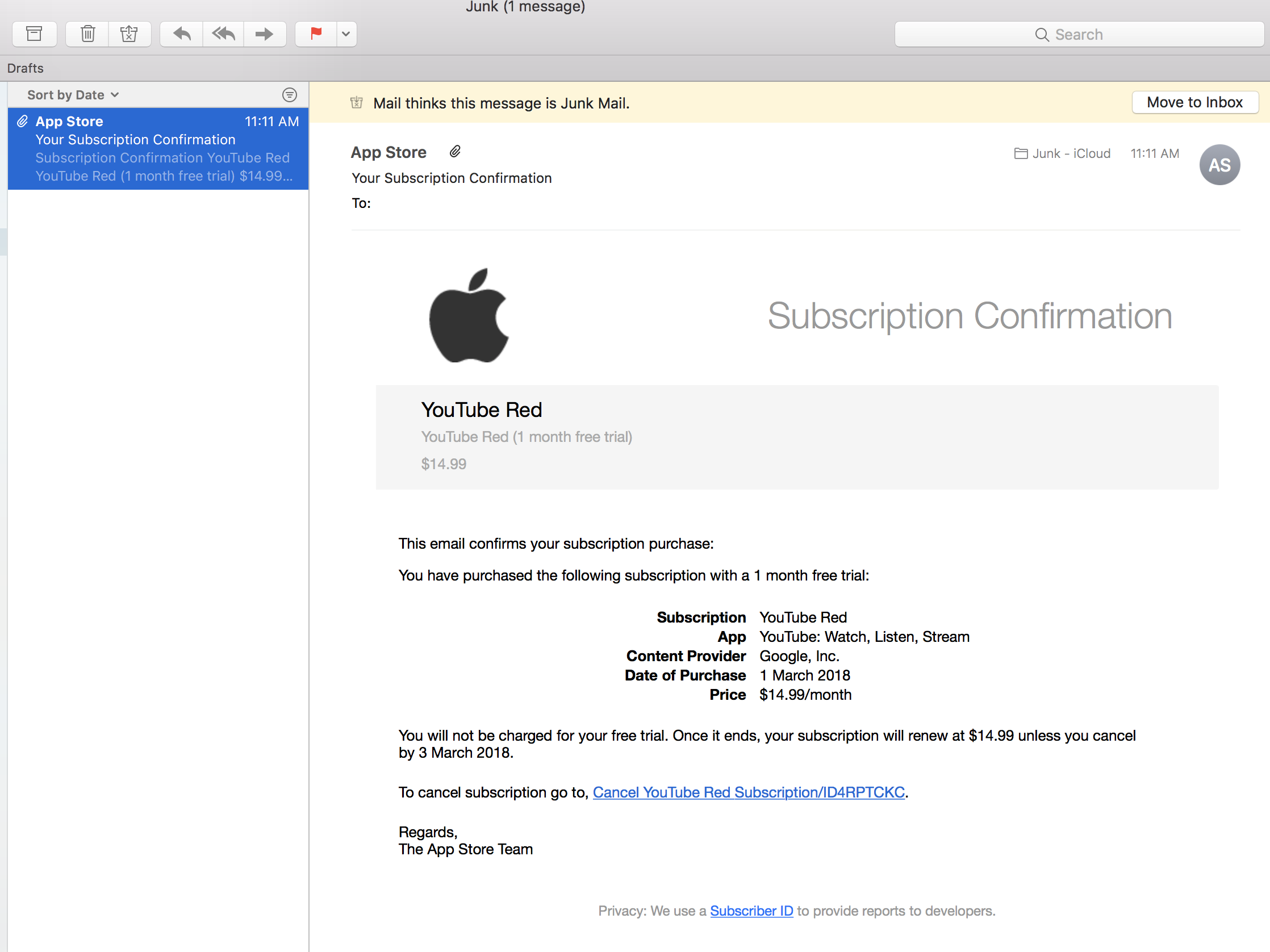
Task: Click the junk mail toolbar icon
Action: pyautogui.click(x=129, y=34)
